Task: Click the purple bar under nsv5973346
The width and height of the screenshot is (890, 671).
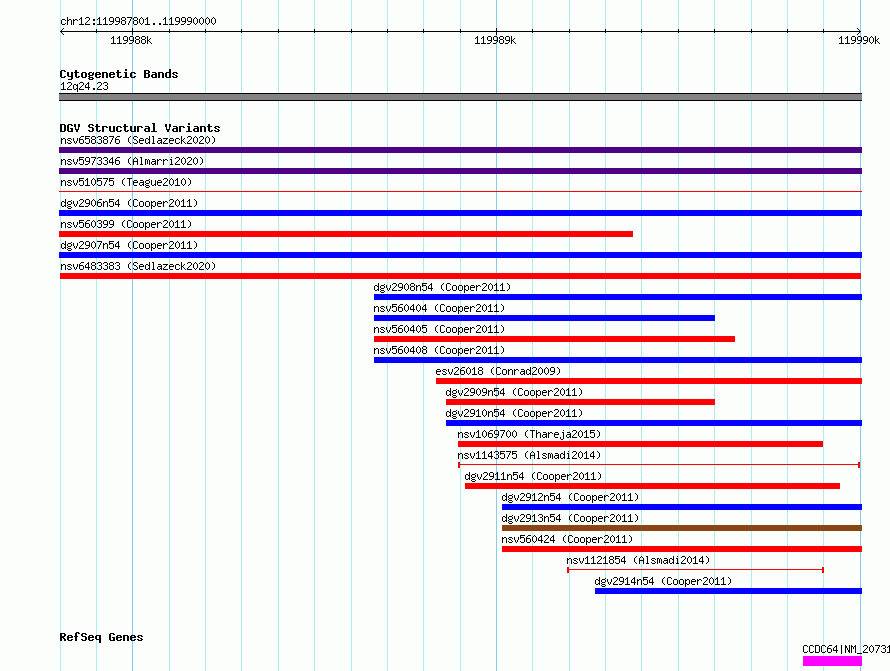Action: point(460,171)
